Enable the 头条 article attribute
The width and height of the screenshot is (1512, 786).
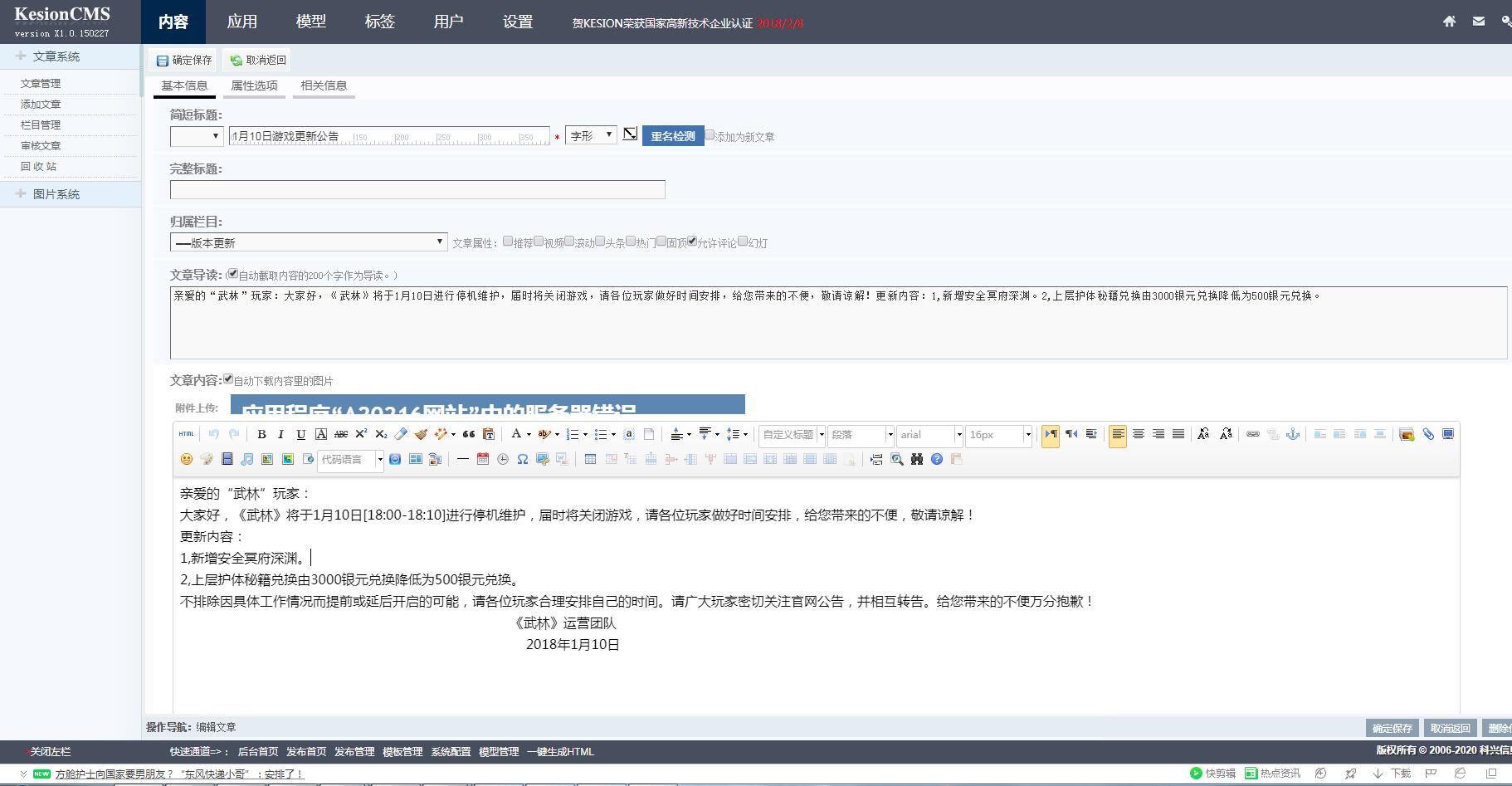600,242
